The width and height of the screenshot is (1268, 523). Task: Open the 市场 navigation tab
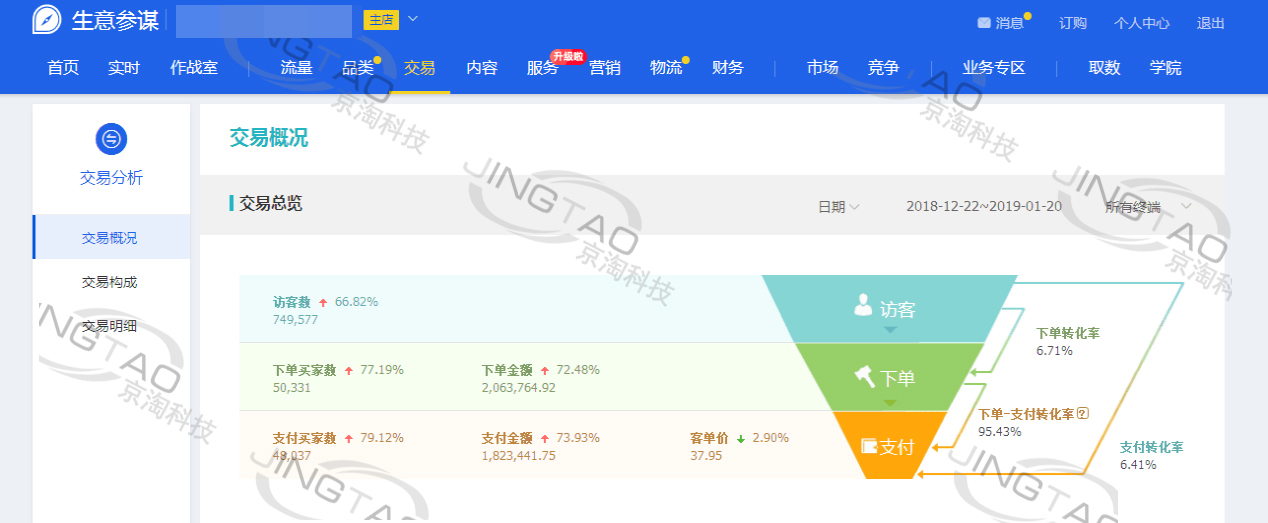822,68
